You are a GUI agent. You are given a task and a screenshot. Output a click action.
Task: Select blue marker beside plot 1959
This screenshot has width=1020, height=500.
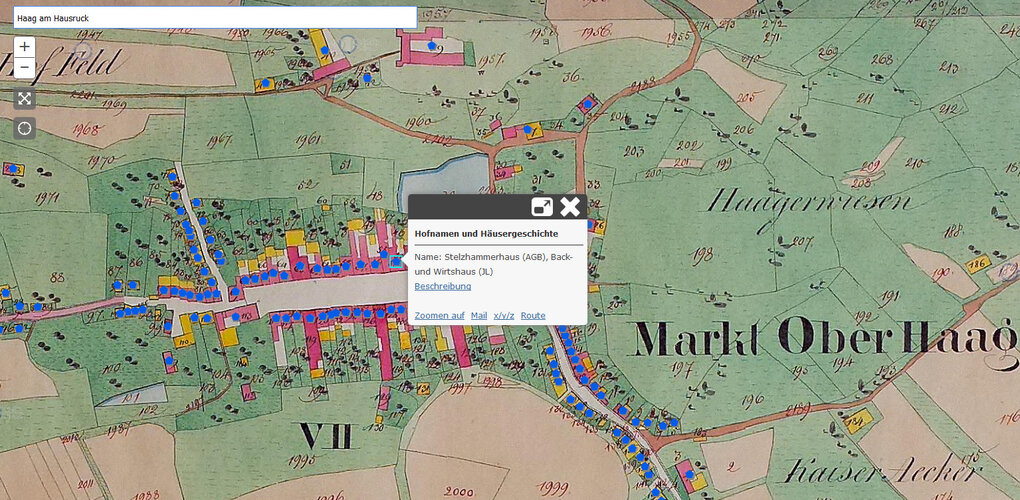[x=366, y=76]
